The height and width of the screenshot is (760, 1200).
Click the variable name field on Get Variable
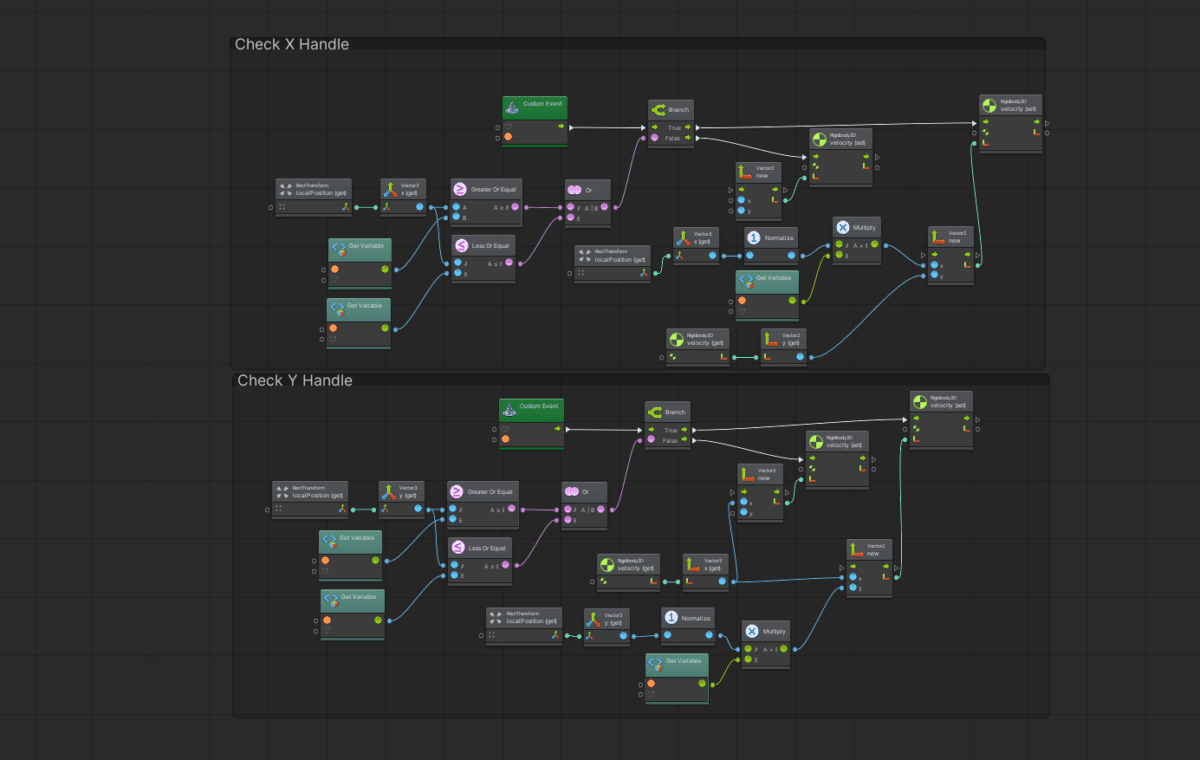[x=359, y=268]
